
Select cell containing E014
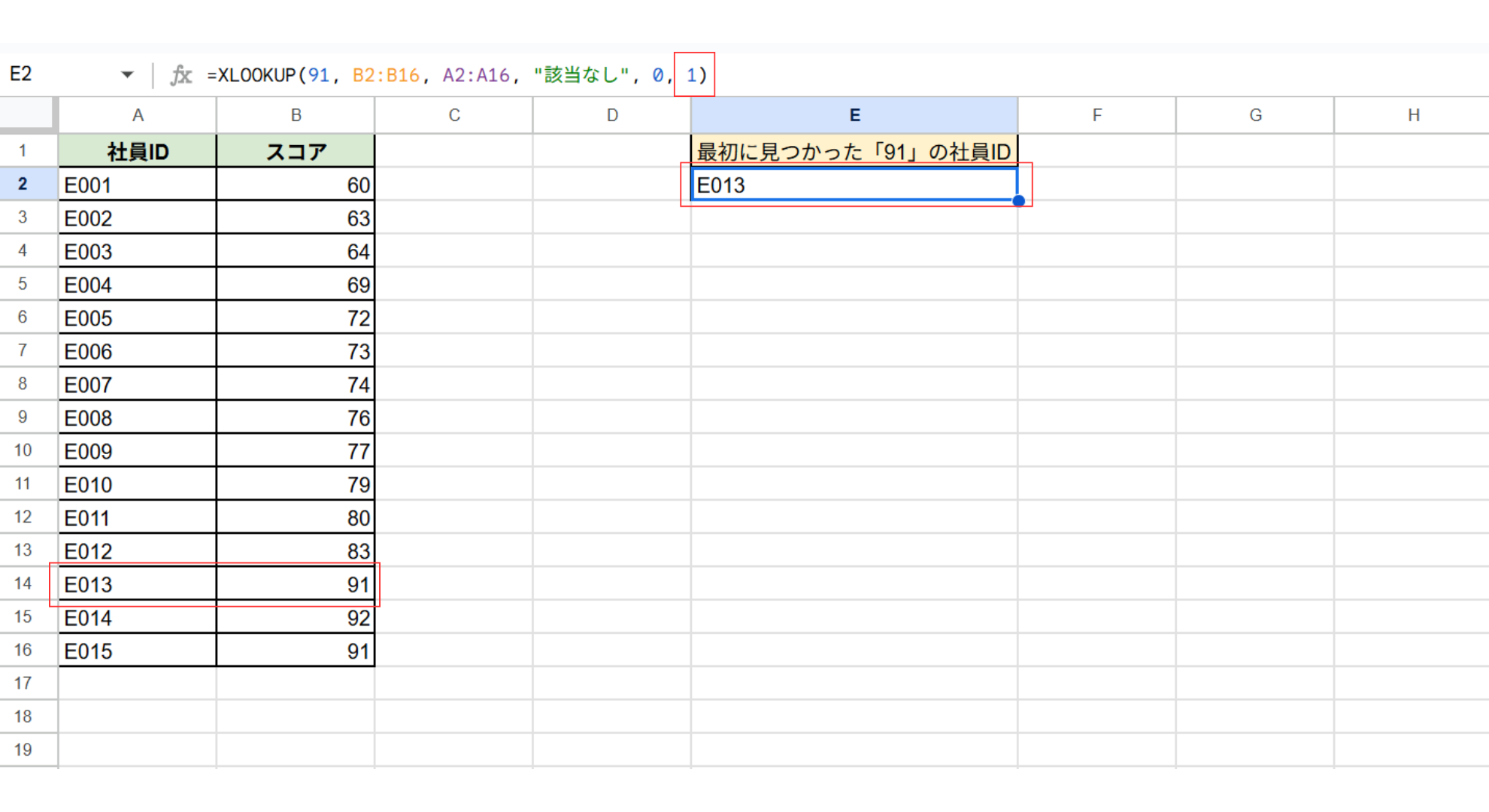[138, 617]
